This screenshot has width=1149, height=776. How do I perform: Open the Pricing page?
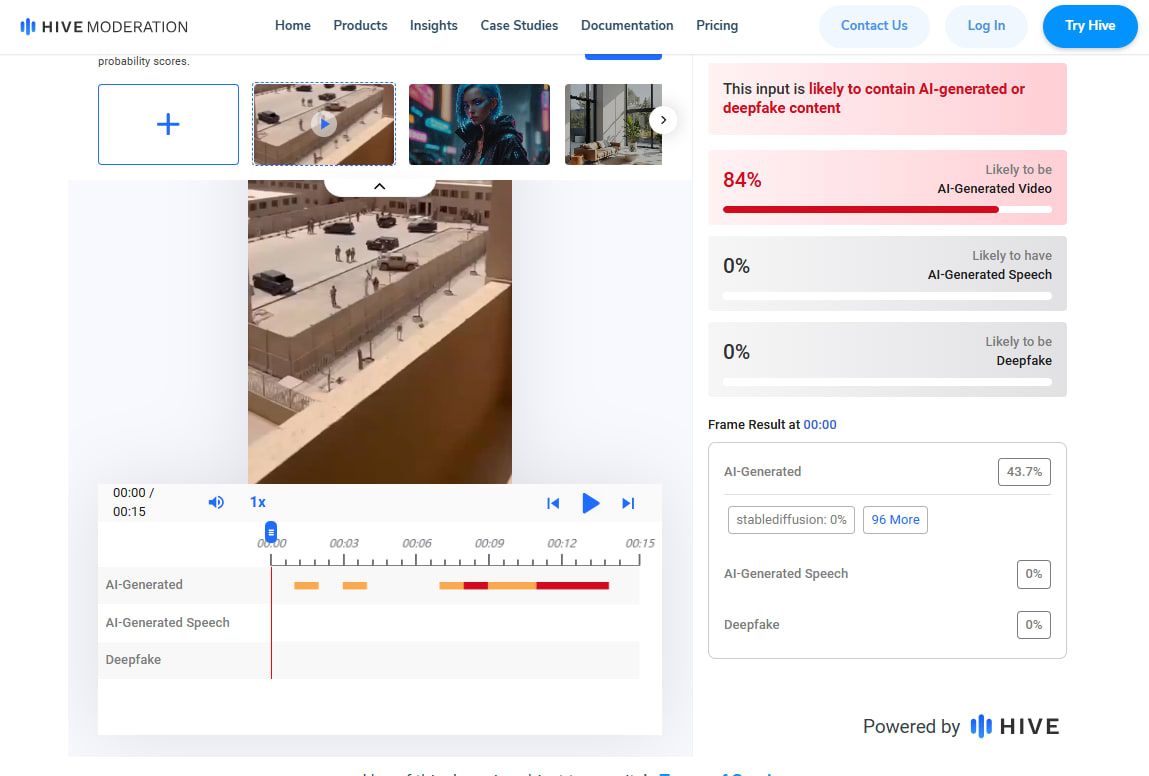[x=716, y=26]
